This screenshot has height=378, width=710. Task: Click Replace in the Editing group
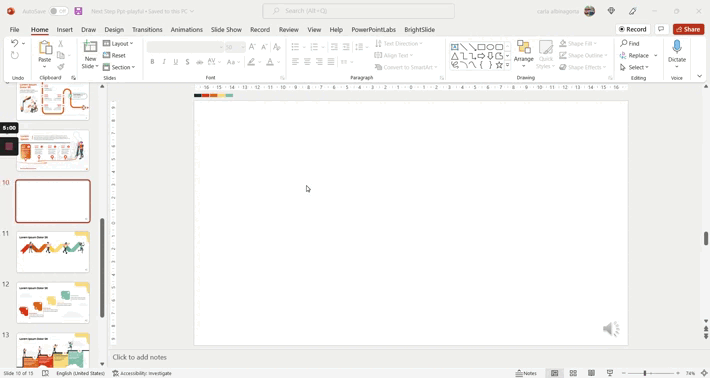coord(634,55)
